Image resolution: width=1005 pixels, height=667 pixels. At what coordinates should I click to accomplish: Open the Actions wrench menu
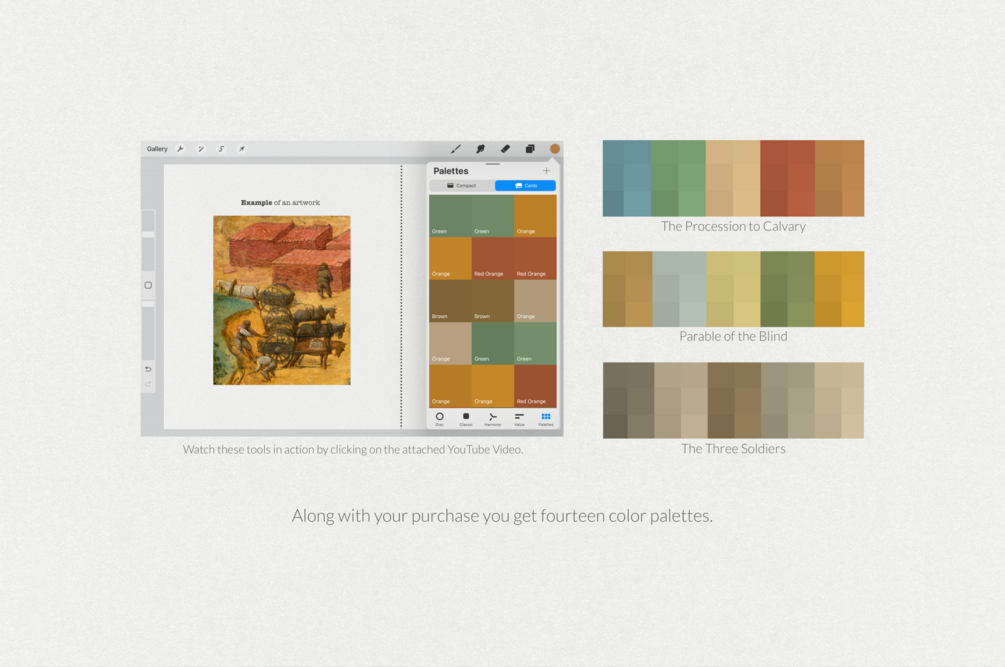[x=181, y=149]
